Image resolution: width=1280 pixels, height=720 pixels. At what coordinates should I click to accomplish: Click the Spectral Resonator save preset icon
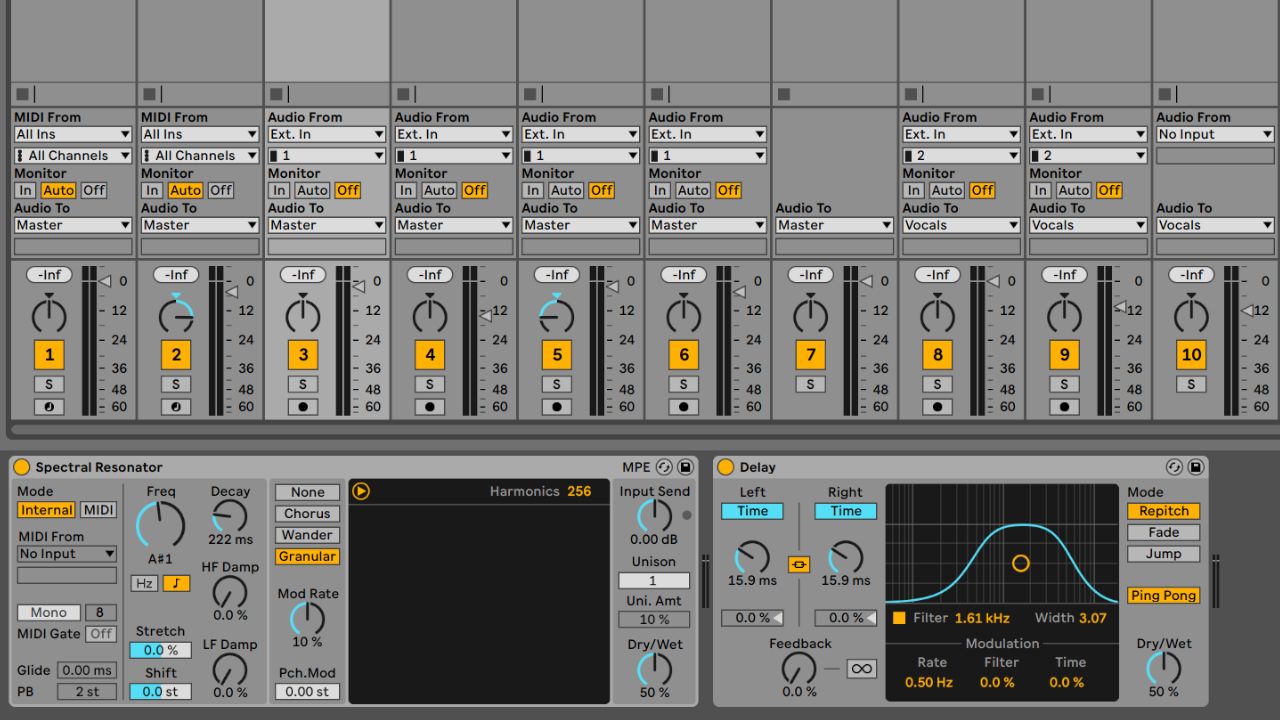(685, 467)
